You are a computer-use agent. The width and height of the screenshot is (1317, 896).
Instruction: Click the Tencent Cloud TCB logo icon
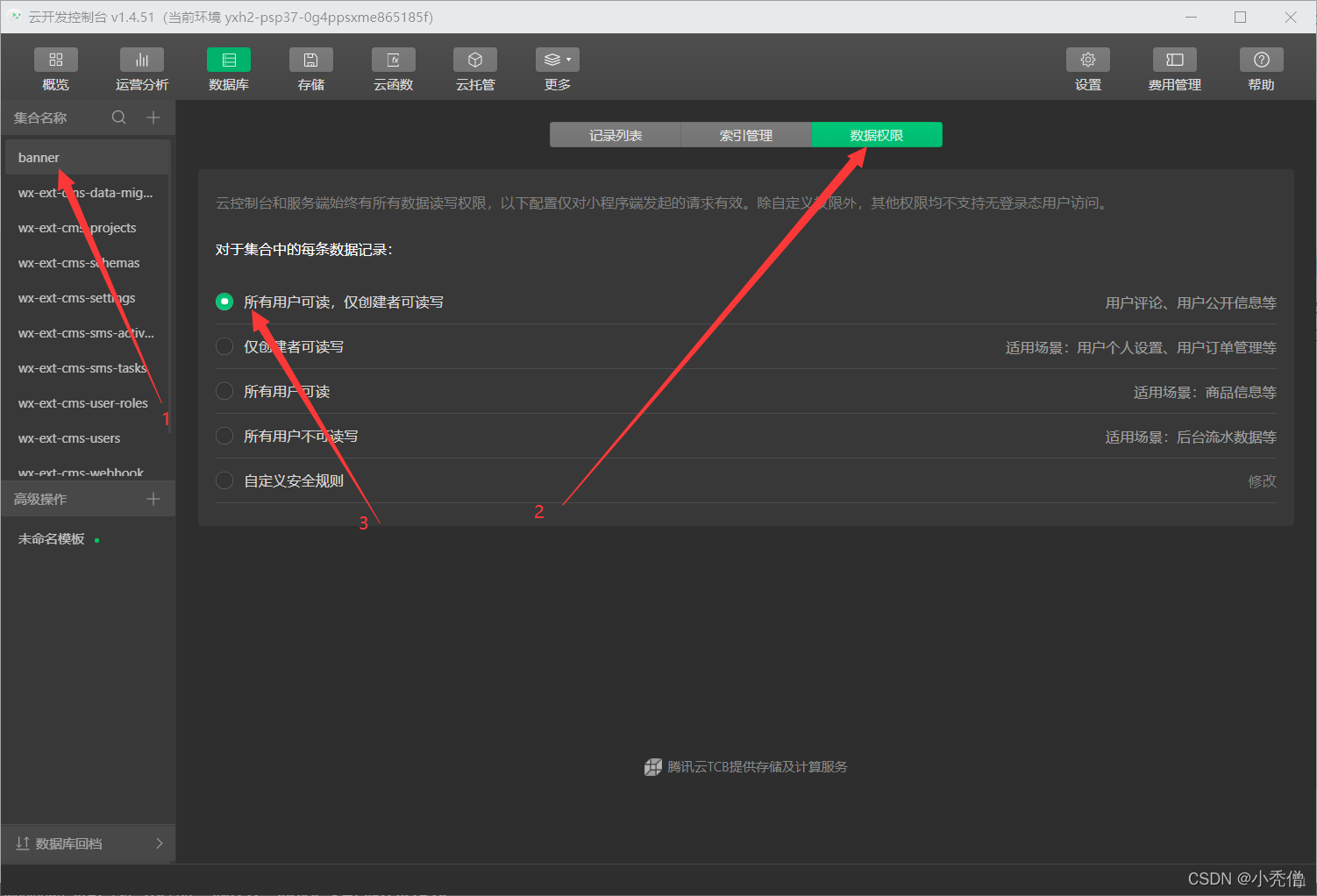(x=653, y=767)
